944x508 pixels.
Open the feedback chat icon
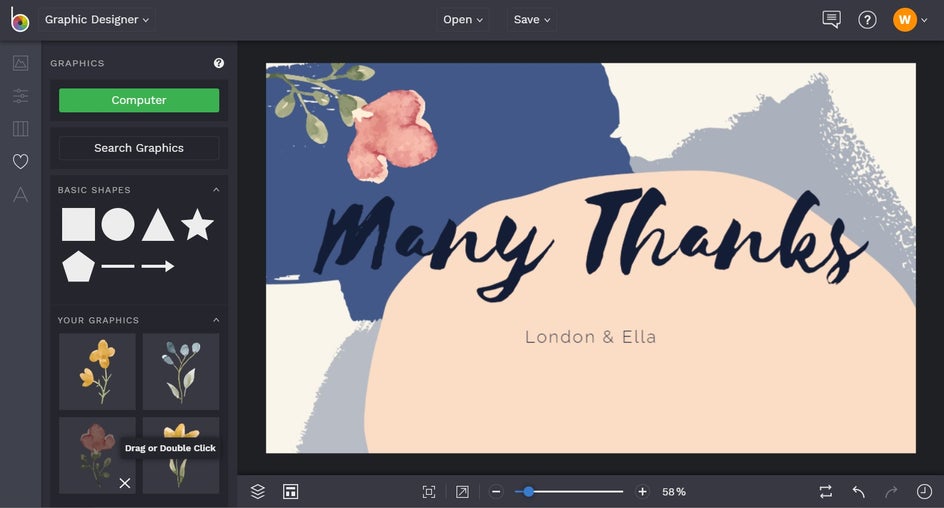831,20
